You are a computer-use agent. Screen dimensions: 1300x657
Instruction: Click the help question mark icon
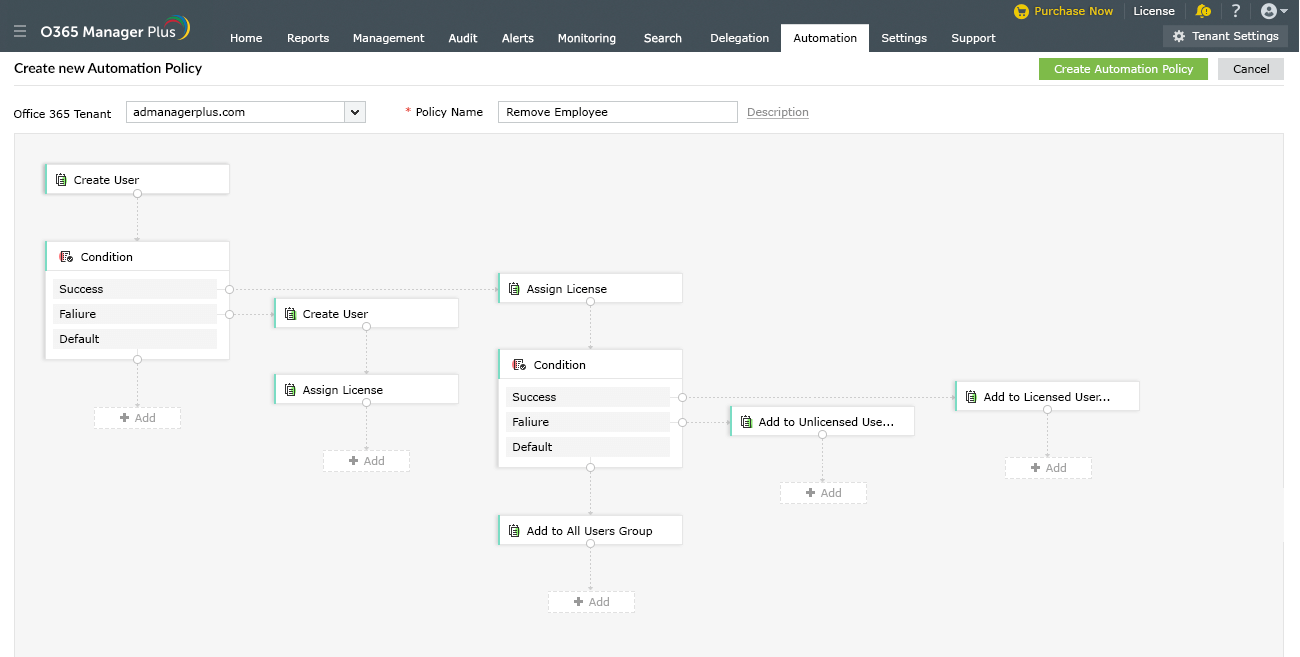click(x=1236, y=11)
